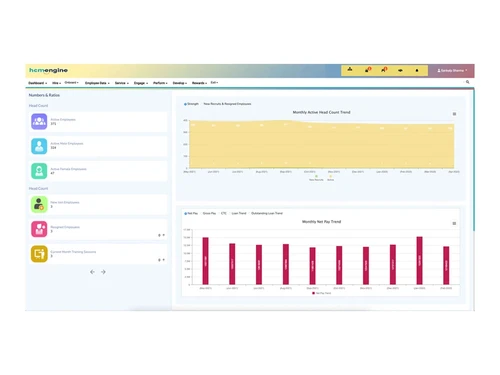Open the Net Pay chart hamburger menu
The height and width of the screenshot is (375, 500).
(x=454, y=223)
